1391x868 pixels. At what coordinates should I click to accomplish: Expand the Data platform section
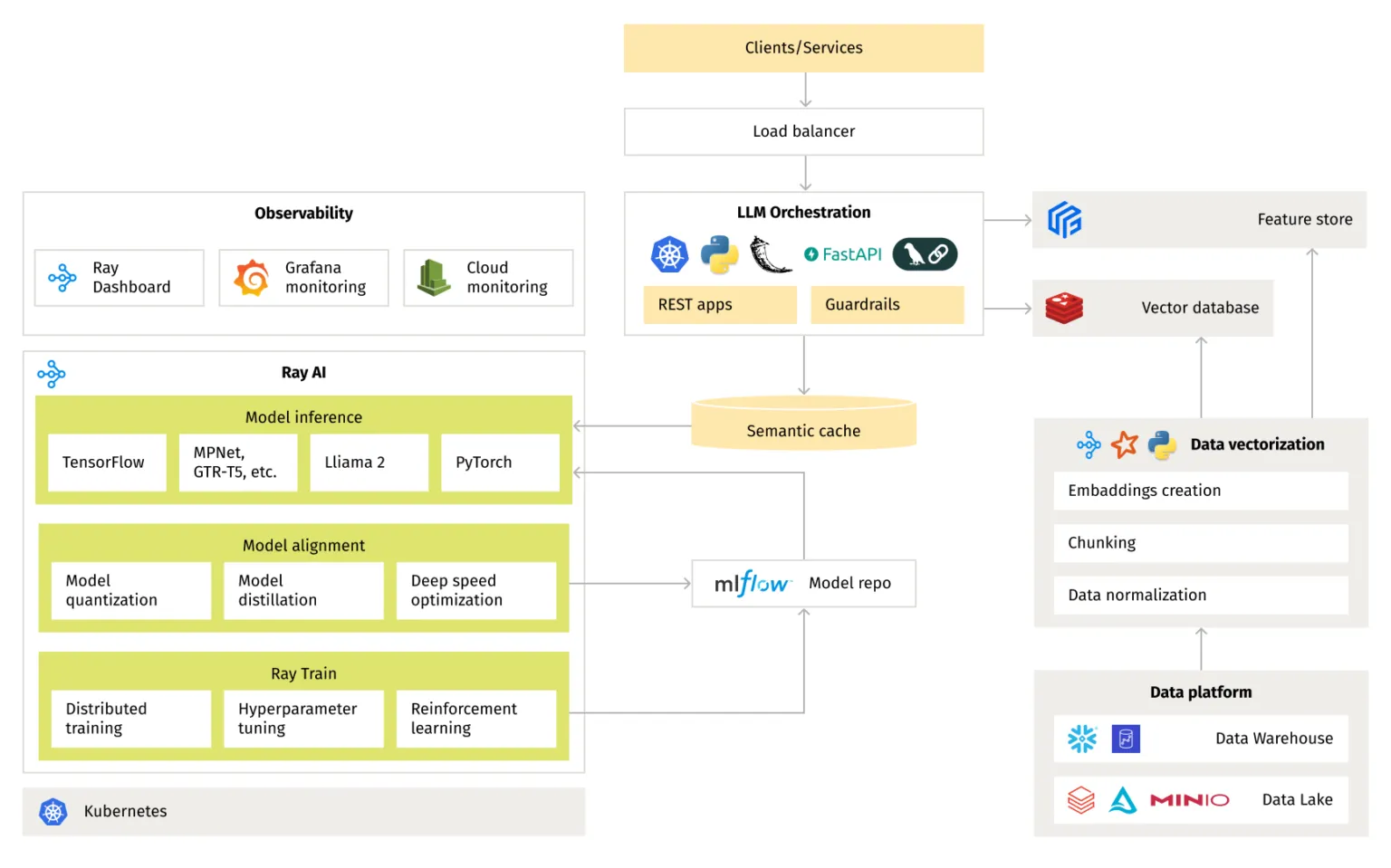coord(1201,692)
